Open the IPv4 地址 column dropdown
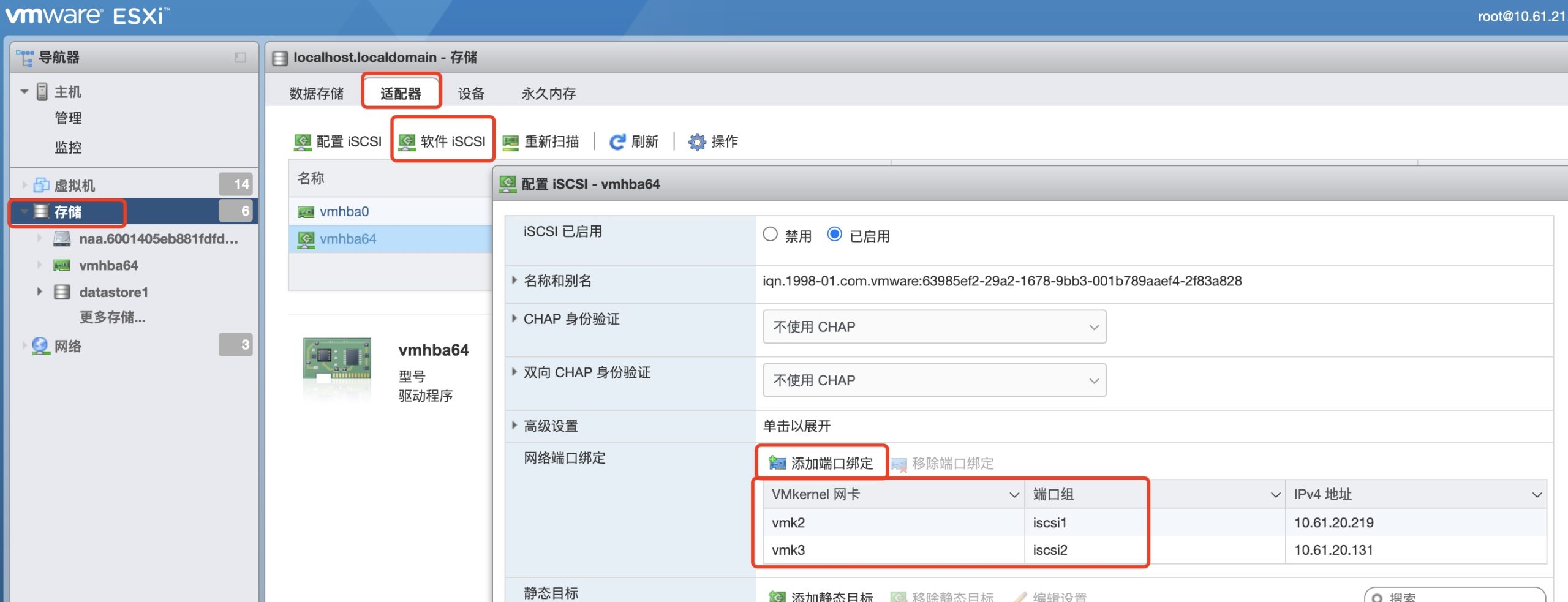 pyautogui.click(x=1537, y=495)
